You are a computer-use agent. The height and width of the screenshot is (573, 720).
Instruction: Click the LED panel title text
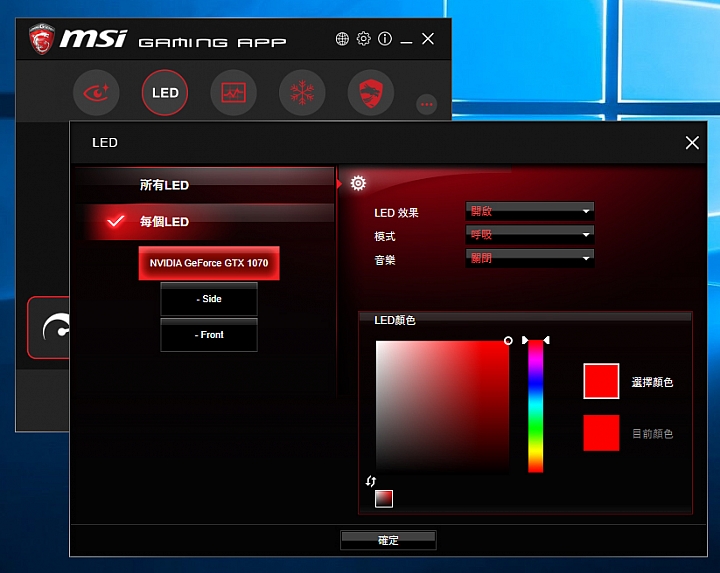105,143
